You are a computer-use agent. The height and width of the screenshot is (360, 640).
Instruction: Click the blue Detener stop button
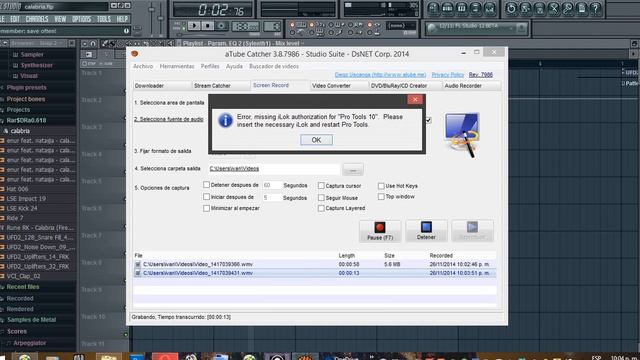[426, 231]
